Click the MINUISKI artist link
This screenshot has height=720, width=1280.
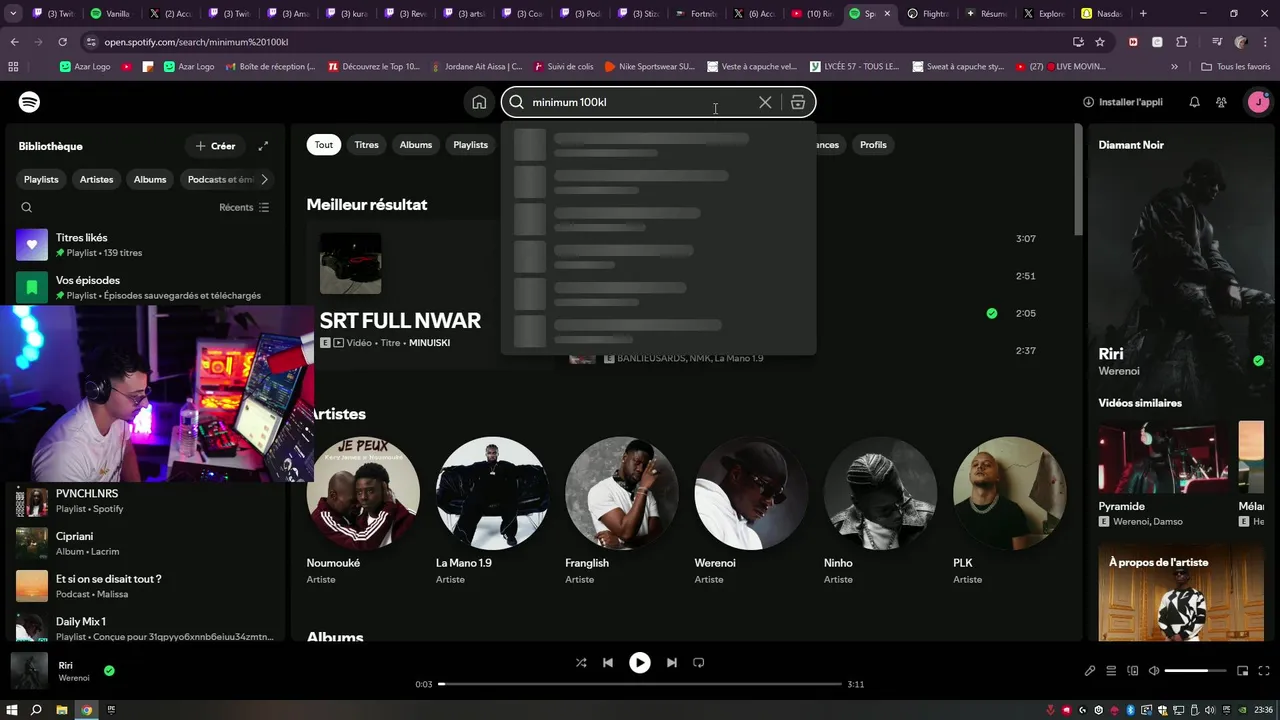429,343
